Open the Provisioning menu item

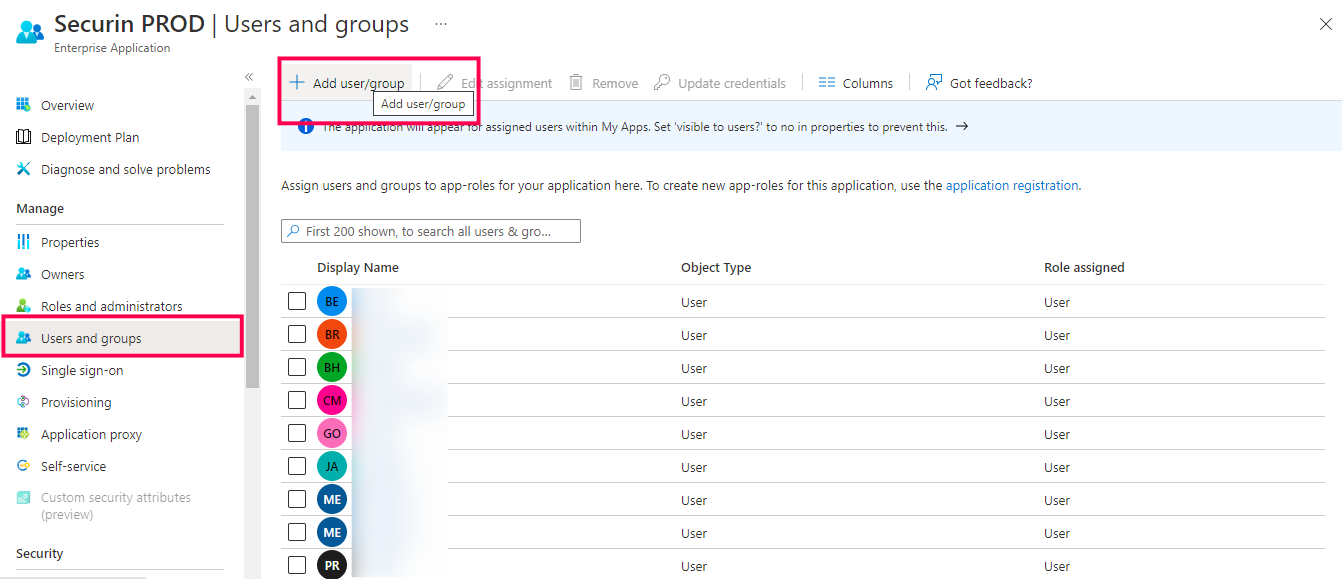tap(76, 402)
